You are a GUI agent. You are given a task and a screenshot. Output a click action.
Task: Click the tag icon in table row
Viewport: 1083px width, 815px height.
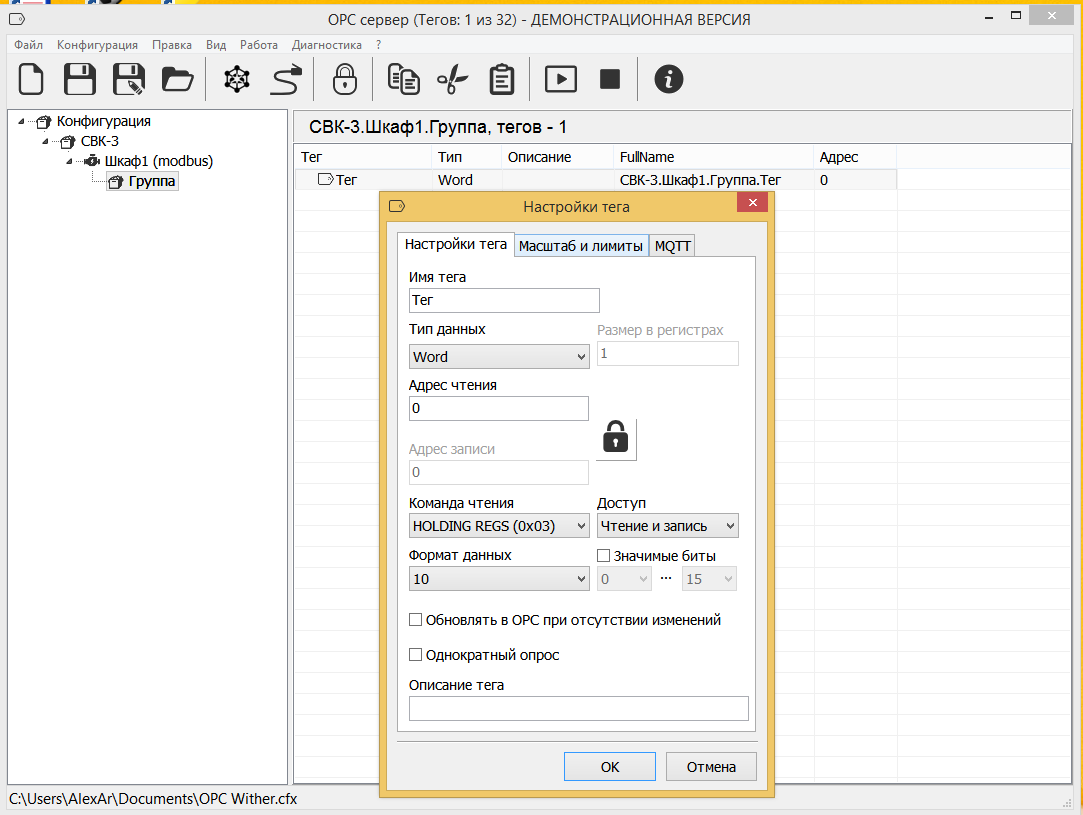325,180
